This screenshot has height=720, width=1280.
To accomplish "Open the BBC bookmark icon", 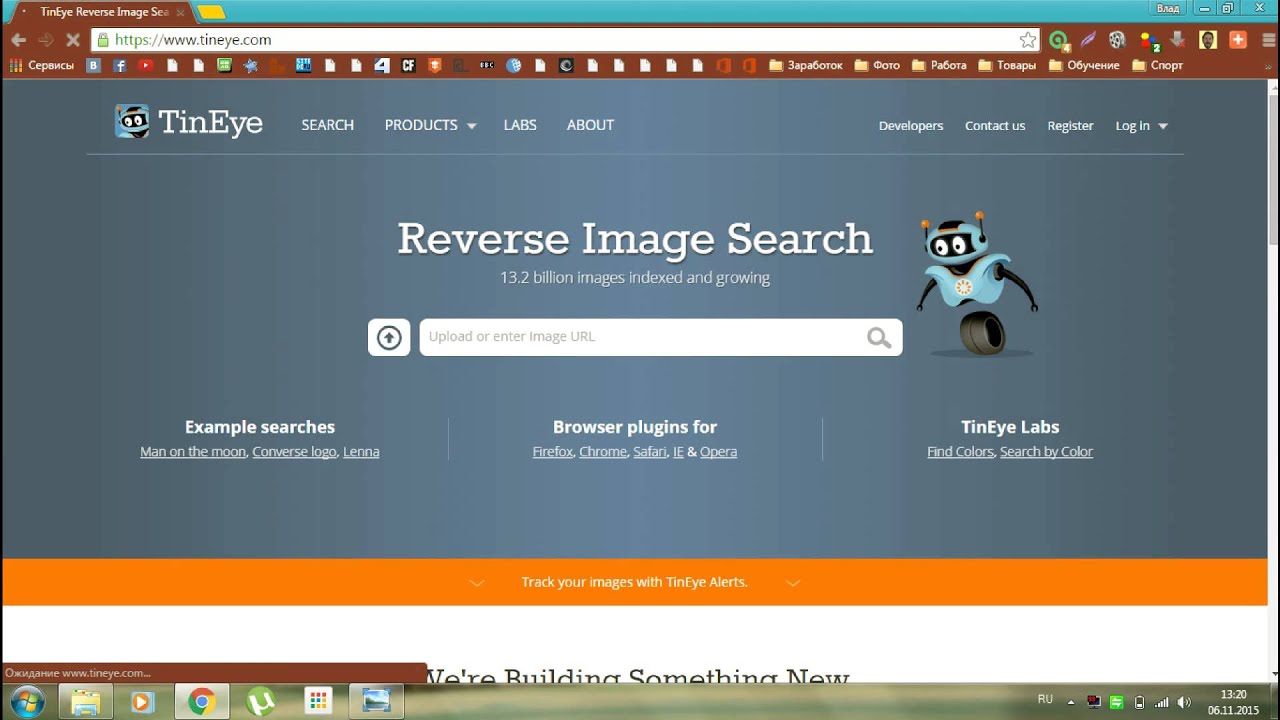I will point(487,66).
